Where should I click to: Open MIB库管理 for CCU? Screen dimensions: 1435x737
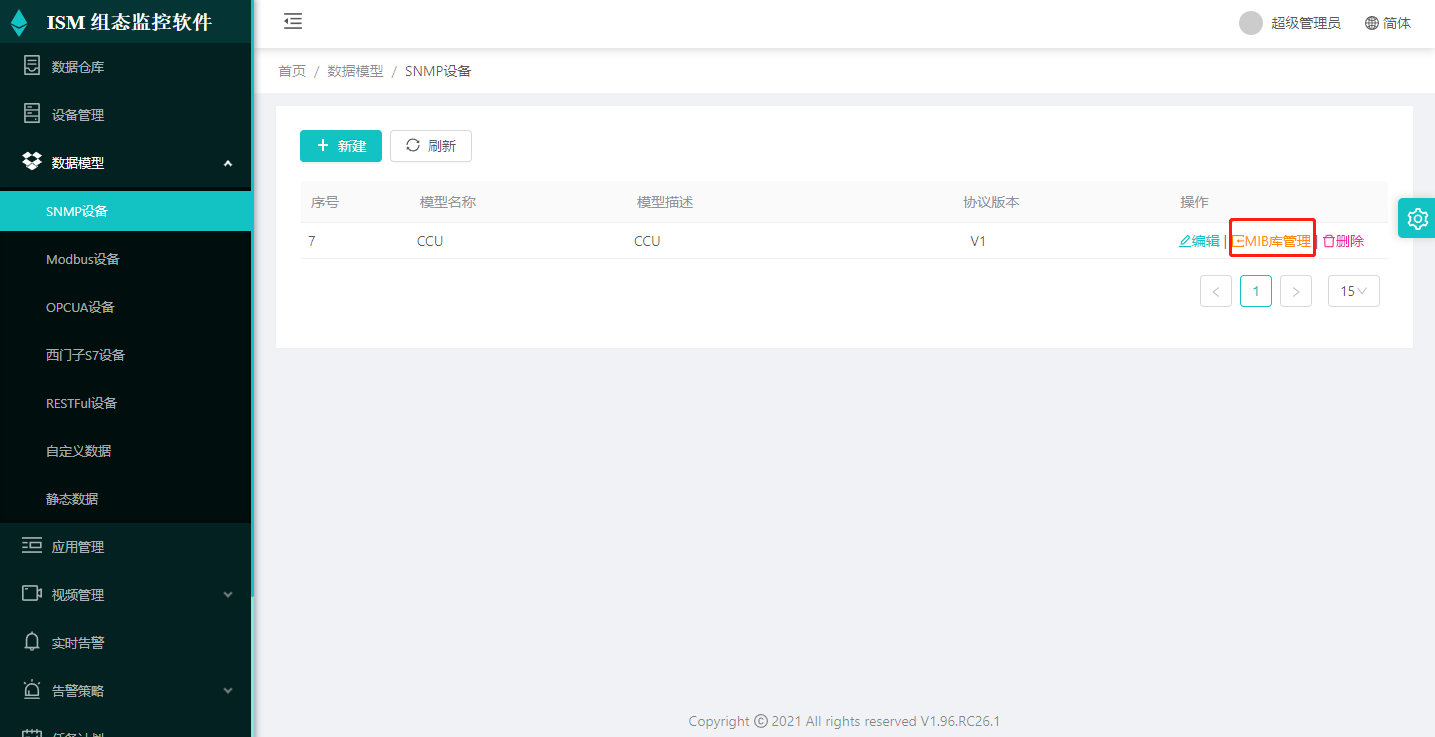1271,241
